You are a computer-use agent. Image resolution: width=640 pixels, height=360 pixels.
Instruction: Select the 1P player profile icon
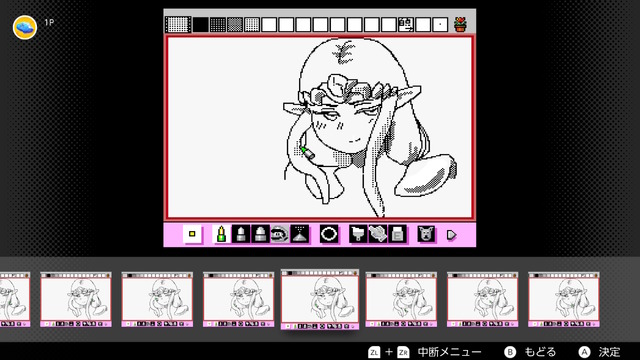click(25, 27)
